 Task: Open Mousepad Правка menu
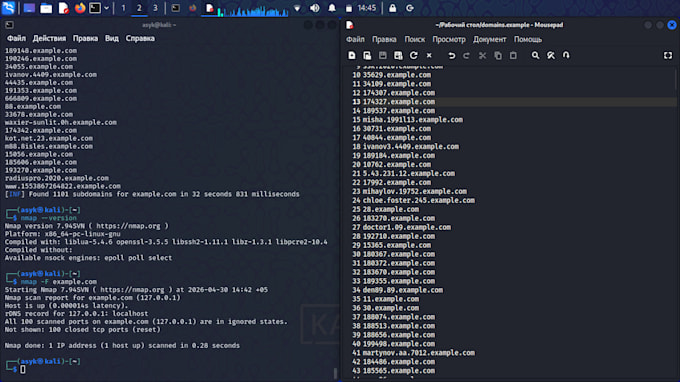(x=384, y=39)
